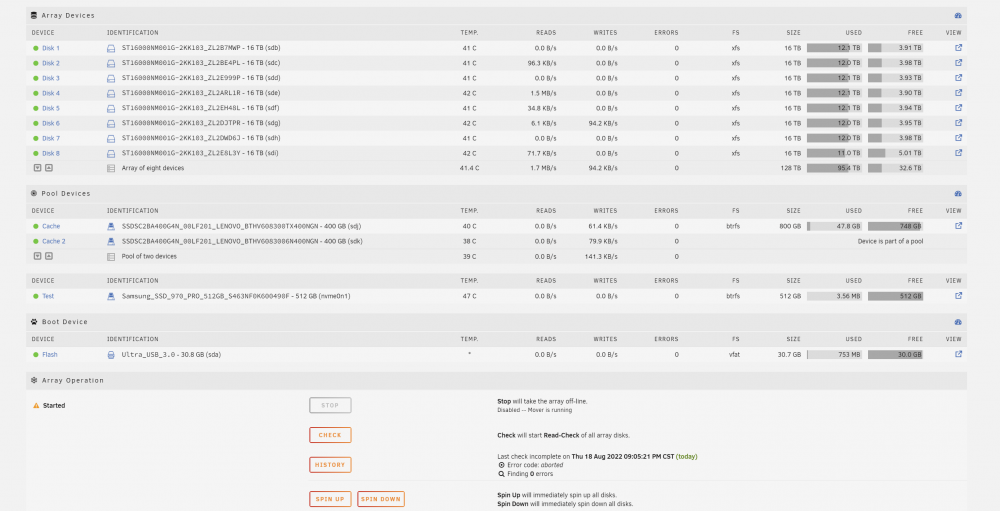The image size is (1000, 511).
Task: Click the USB icon for Ultra_USB_3.0 flash
Action: (x=111, y=355)
